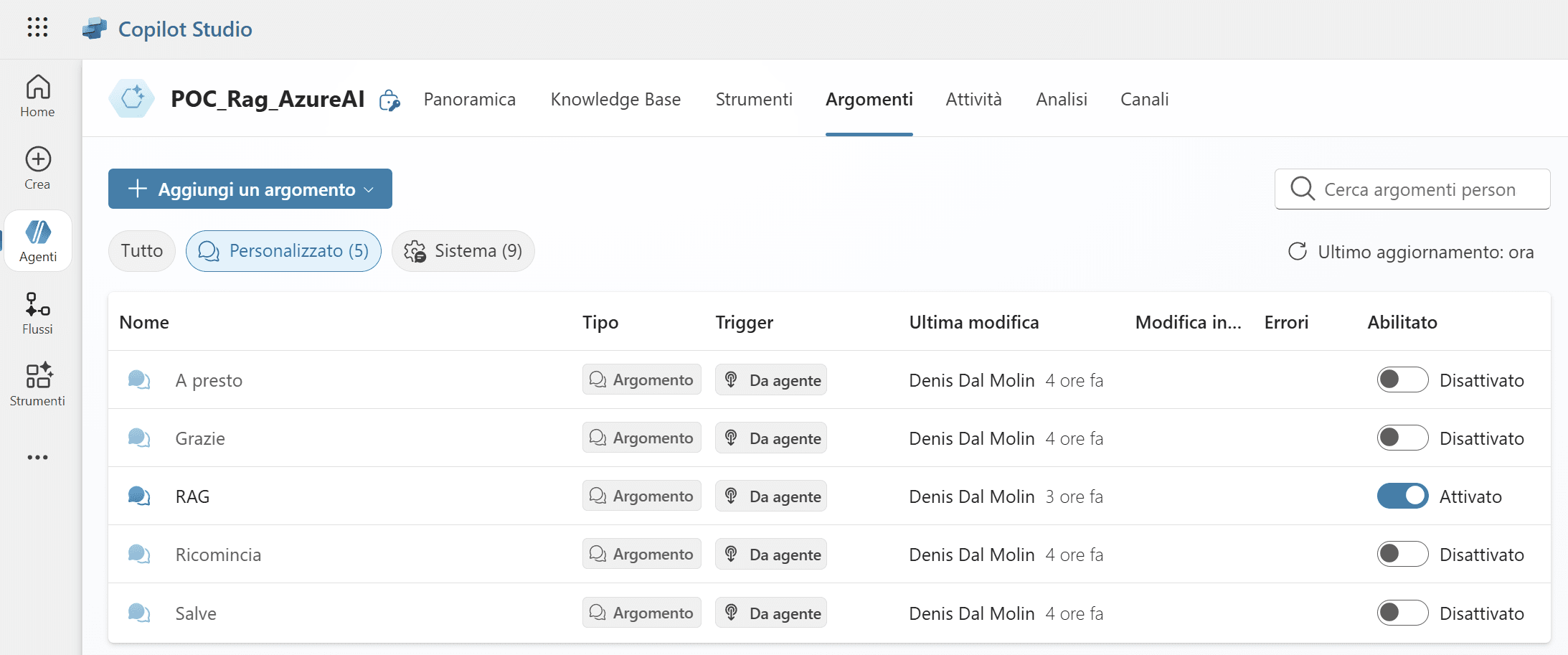This screenshot has width=1568, height=655.
Task: Click the Trigger column header
Action: [744, 322]
